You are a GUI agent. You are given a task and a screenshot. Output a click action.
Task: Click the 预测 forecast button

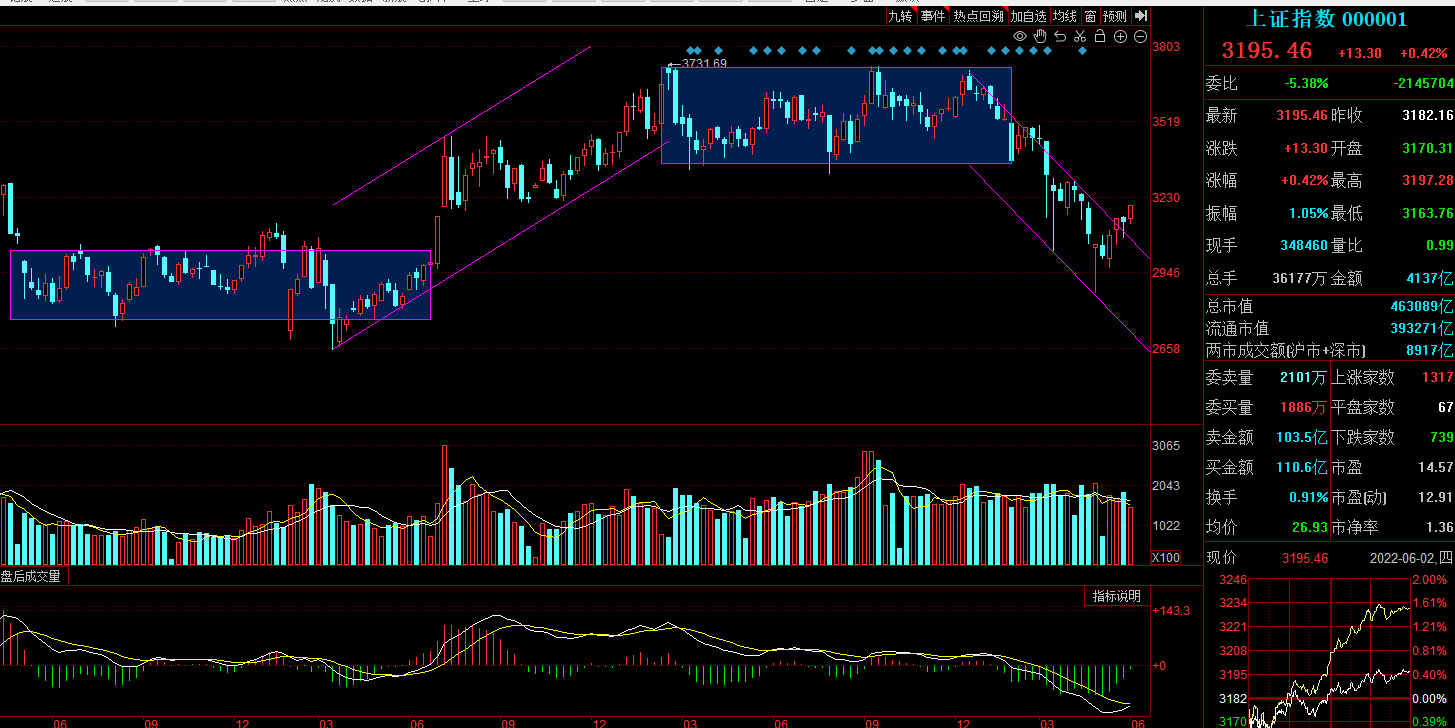[x=1114, y=16]
